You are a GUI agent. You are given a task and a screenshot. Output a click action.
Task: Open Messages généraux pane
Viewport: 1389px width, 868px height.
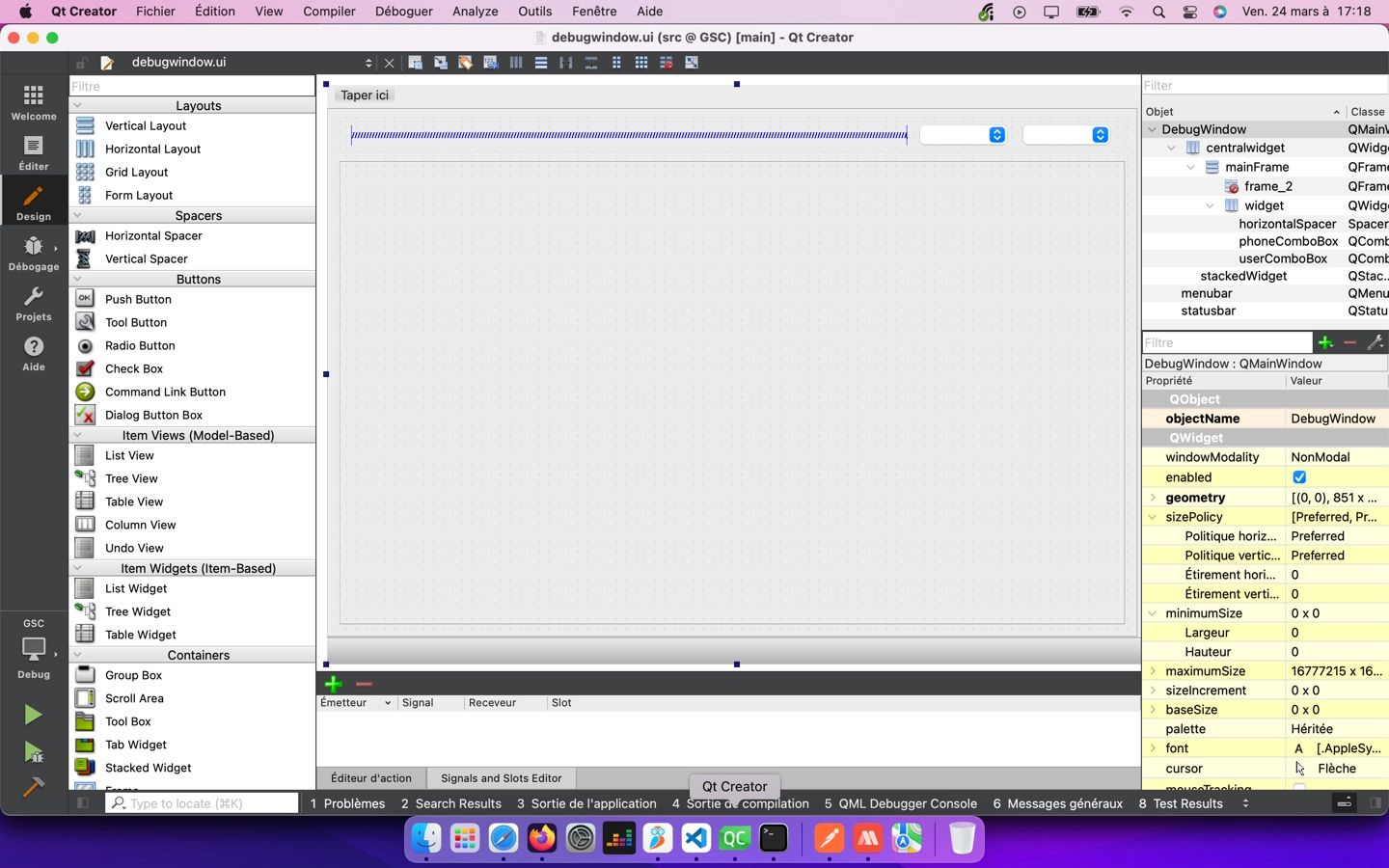tap(1057, 803)
